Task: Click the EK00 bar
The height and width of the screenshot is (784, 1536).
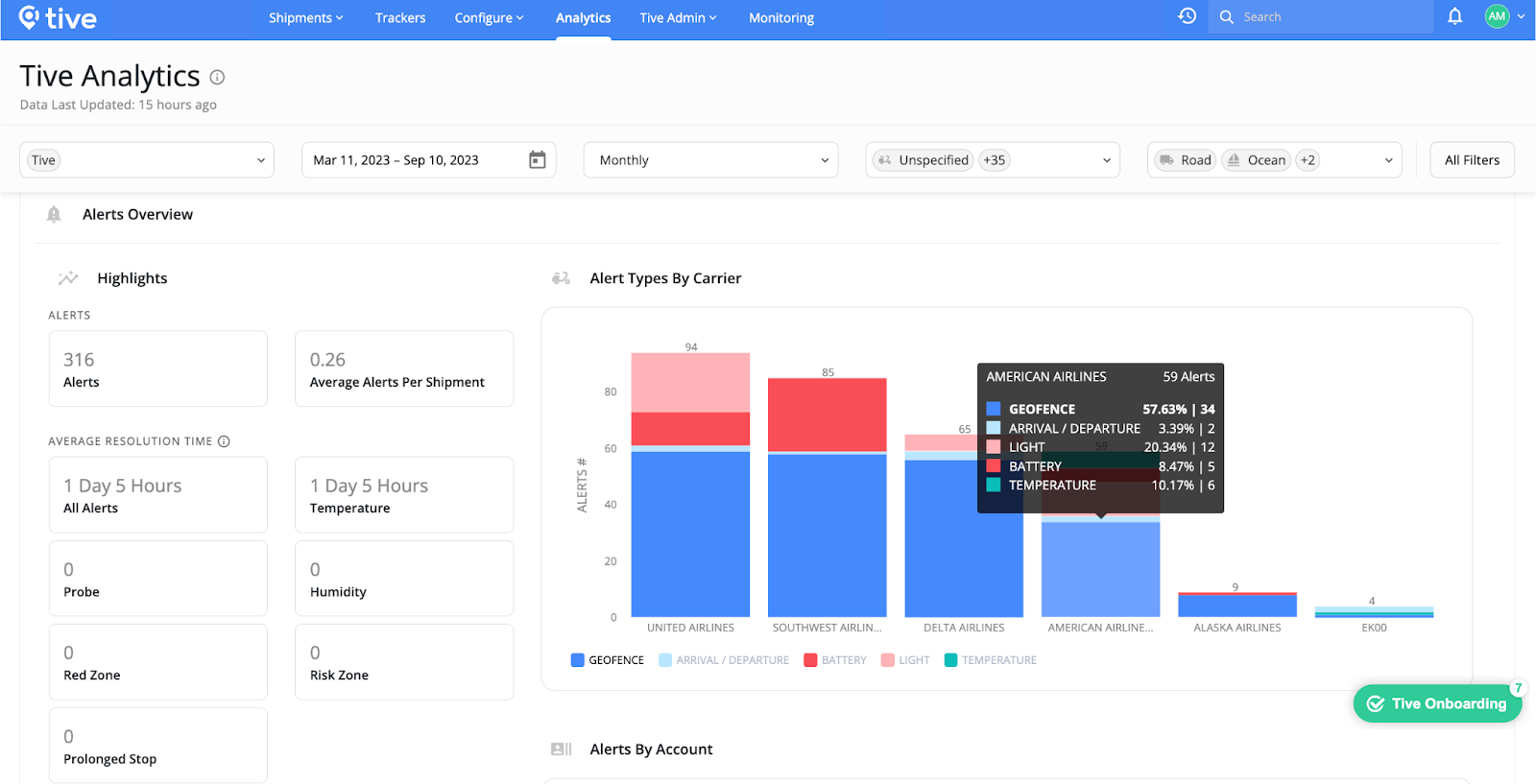Action: point(1374,612)
